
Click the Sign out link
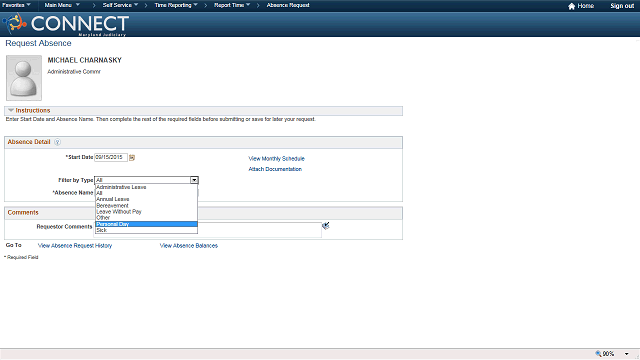[622, 6]
